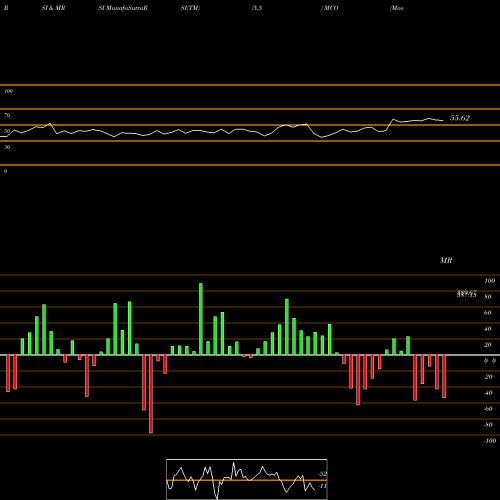The width and height of the screenshot is (500, 500).
Task: Click the MR axis label -20
Action: pos(488,377)
